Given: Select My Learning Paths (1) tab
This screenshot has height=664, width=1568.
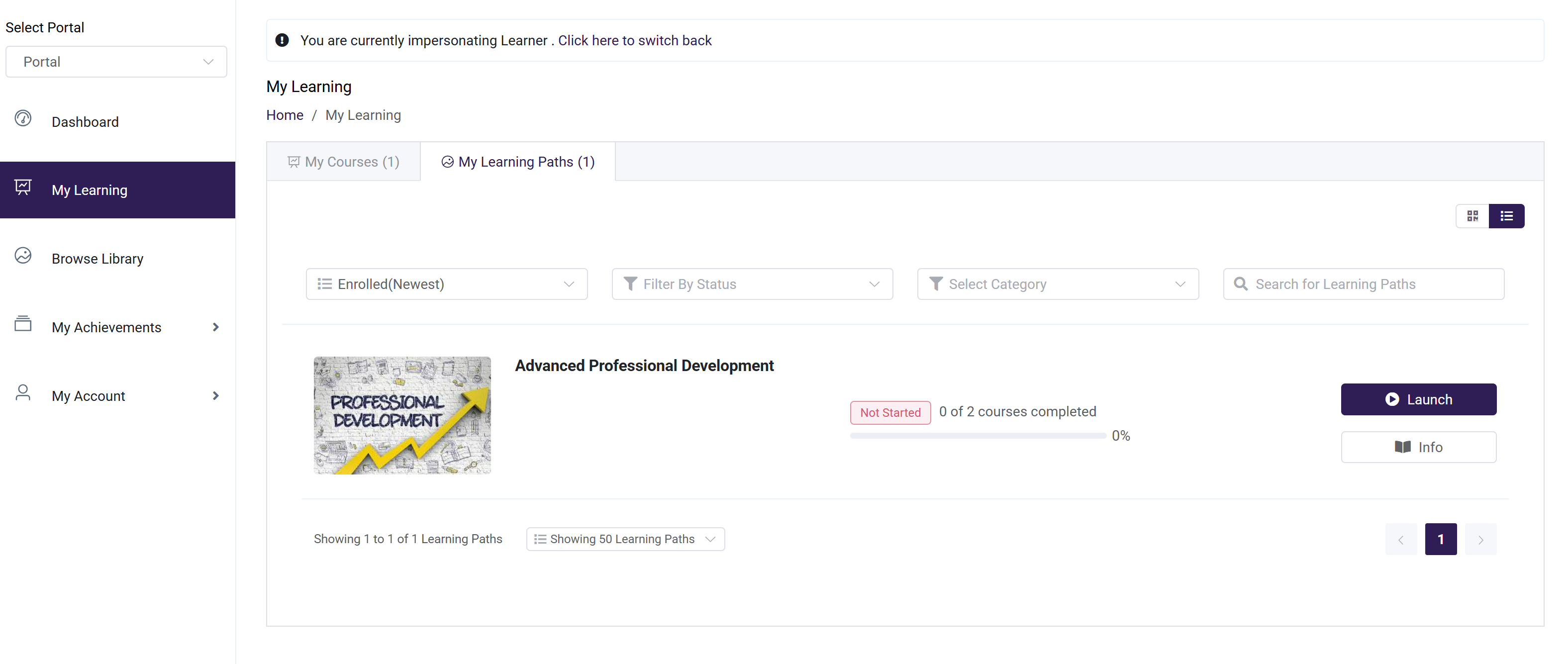Looking at the screenshot, I should point(517,162).
